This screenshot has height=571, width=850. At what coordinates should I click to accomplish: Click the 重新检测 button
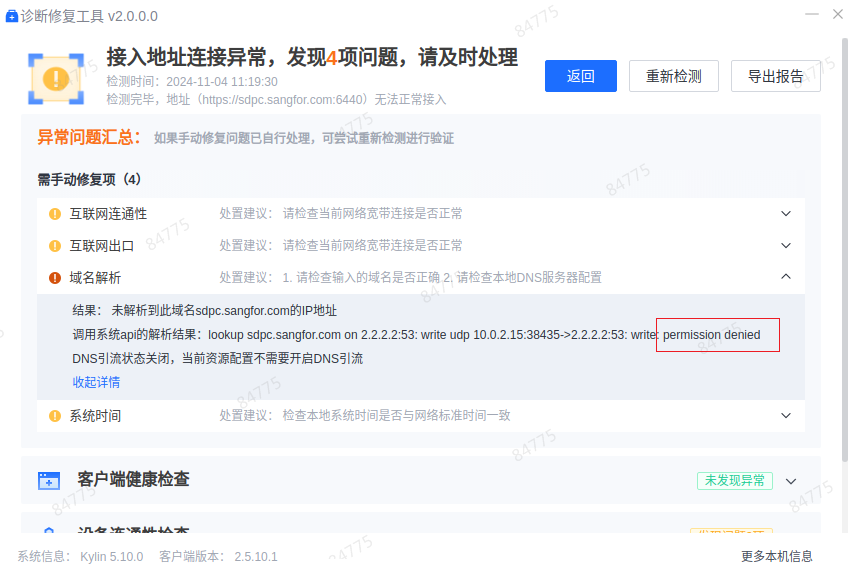[673, 76]
